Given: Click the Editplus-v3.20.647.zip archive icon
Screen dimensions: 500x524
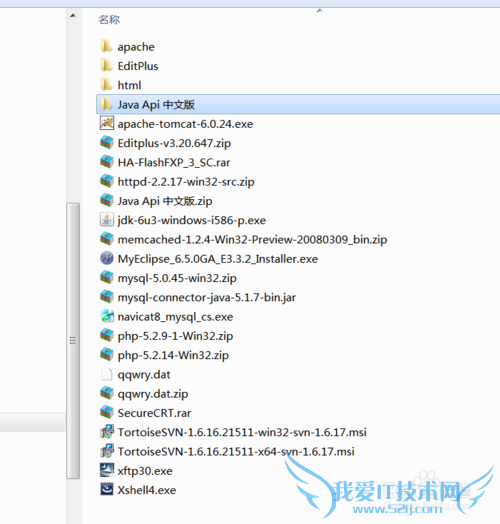Looking at the screenshot, I should point(107,143).
